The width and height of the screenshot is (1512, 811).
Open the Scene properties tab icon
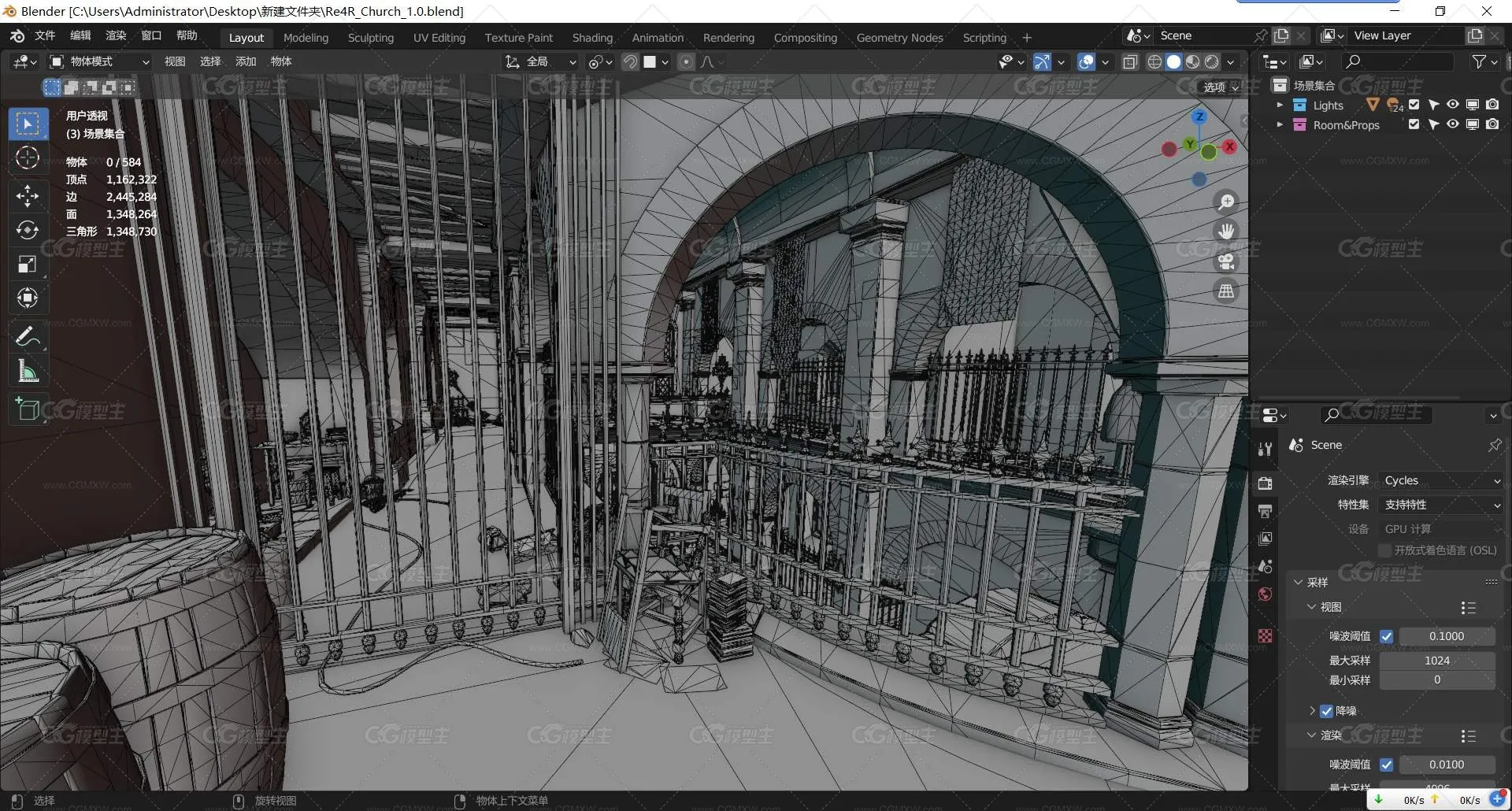coord(1265,566)
